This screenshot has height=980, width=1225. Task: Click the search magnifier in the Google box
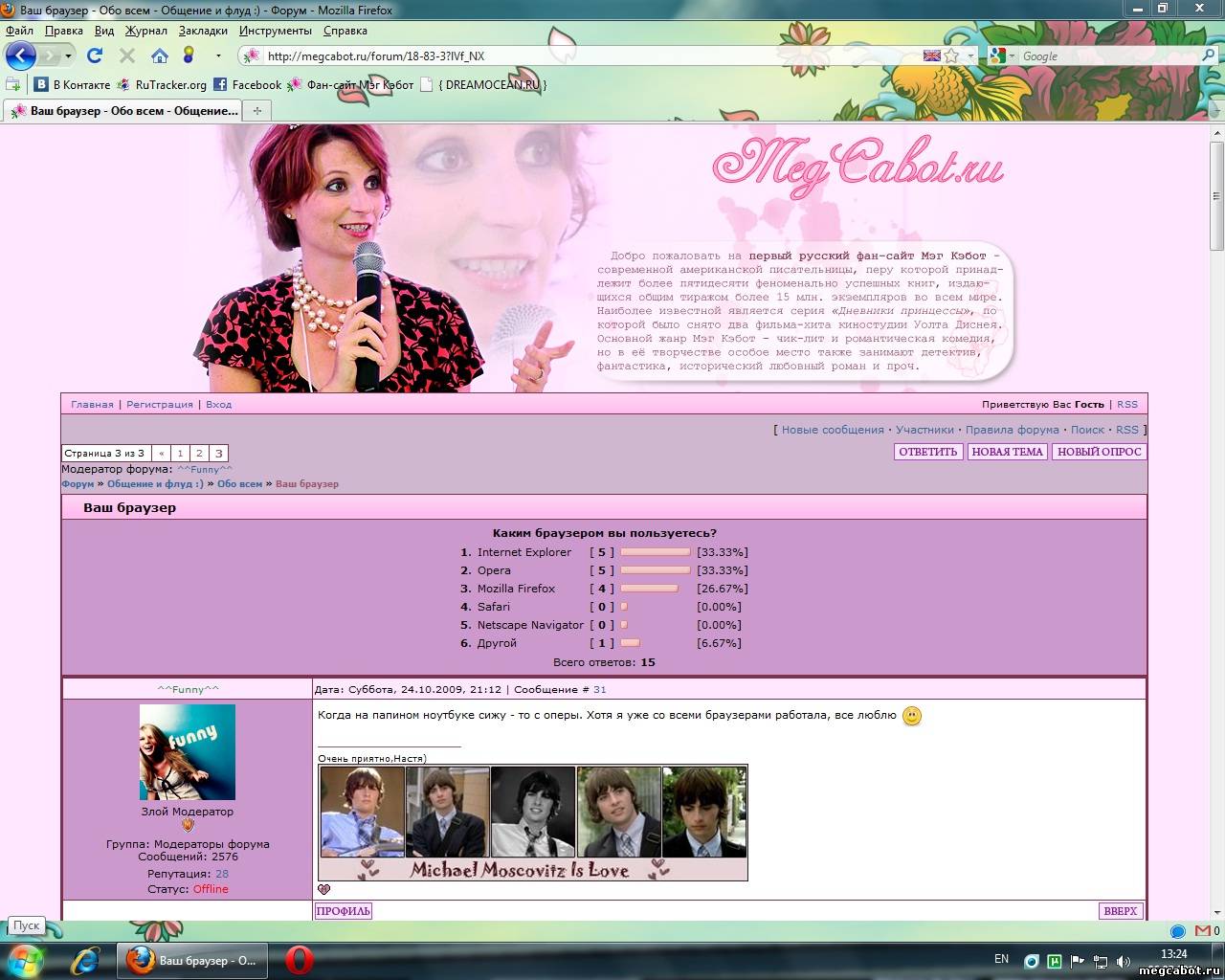pyautogui.click(x=1208, y=56)
